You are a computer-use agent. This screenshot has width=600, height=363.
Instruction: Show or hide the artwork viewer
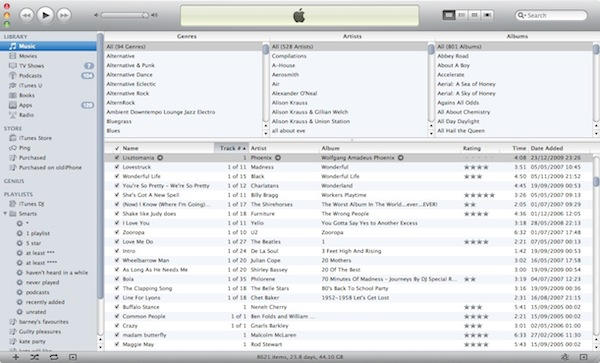point(73,357)
